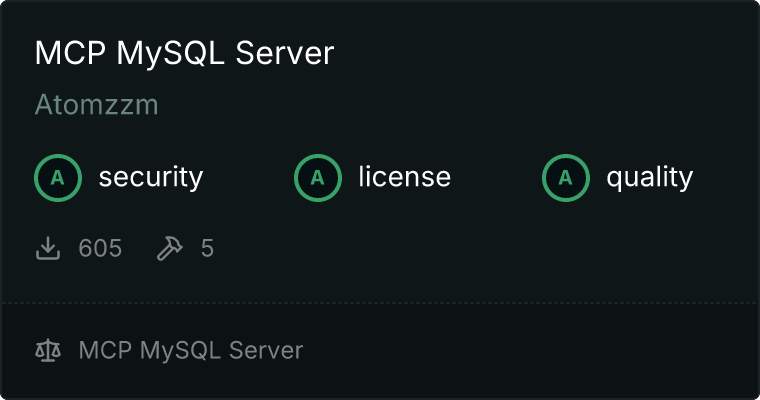This screenshot has height=400, width=760.
Task: Click the balance scales license icon
Action: (x=48, y=350)
